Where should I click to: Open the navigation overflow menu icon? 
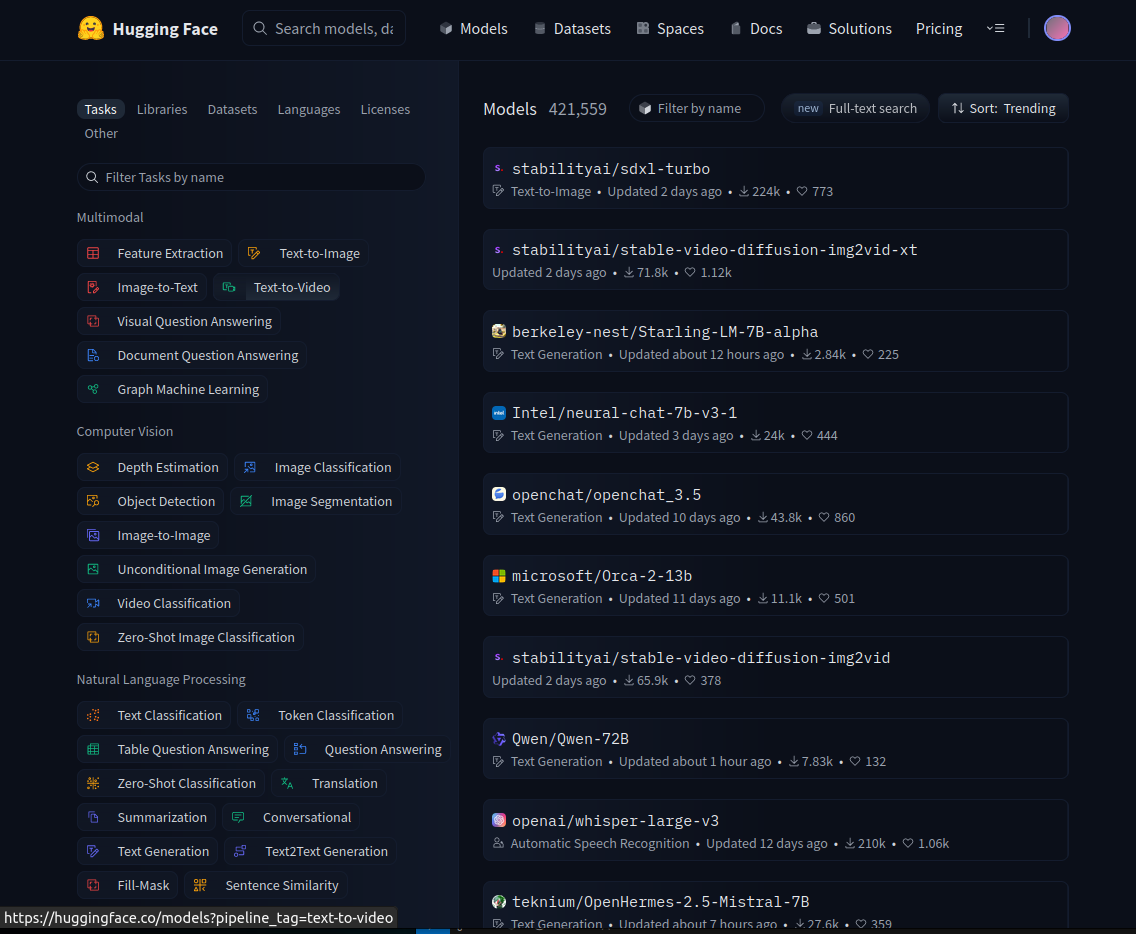pyautogui.click(x=995, y=28)
